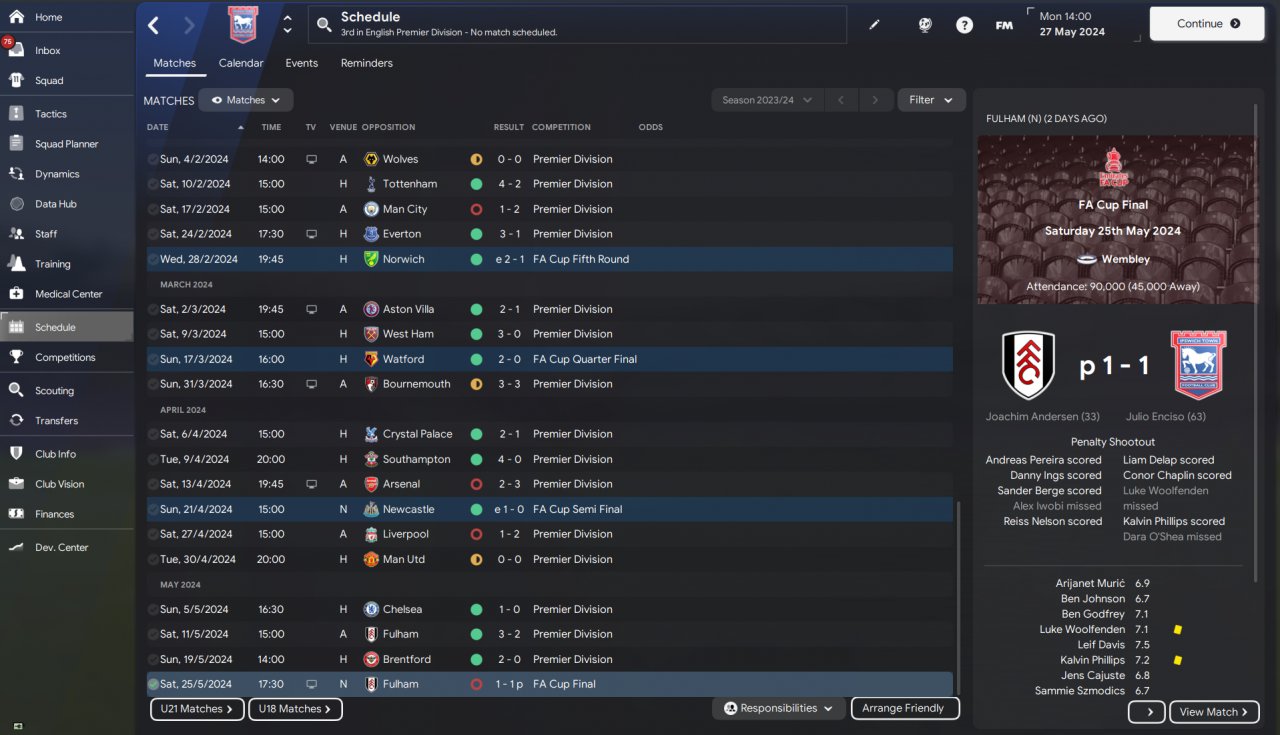1280x735 pixels.
Task: Open the Matches view dropdown
Action: tap(246, 100)
